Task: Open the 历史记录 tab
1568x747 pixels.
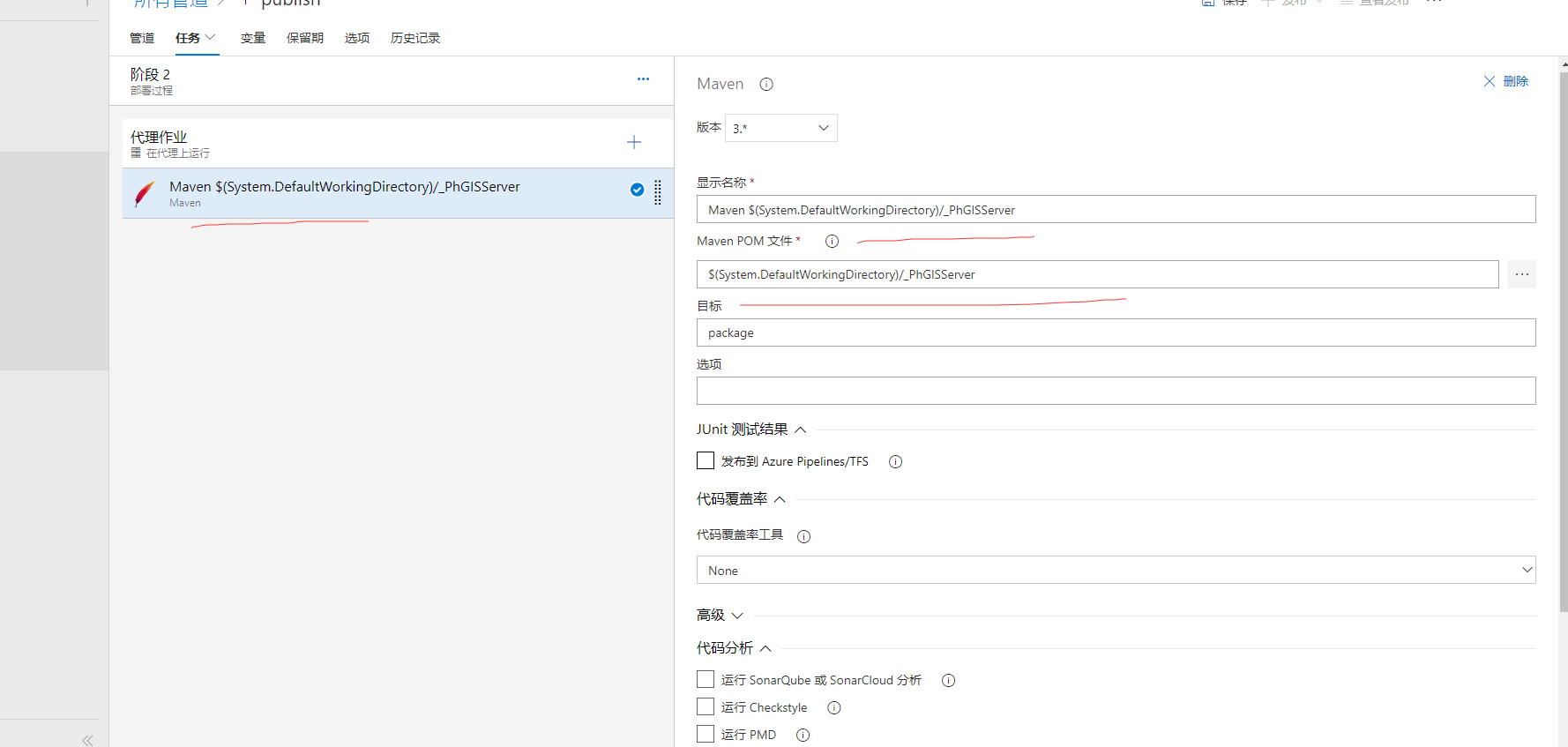Action: (414, 38)
